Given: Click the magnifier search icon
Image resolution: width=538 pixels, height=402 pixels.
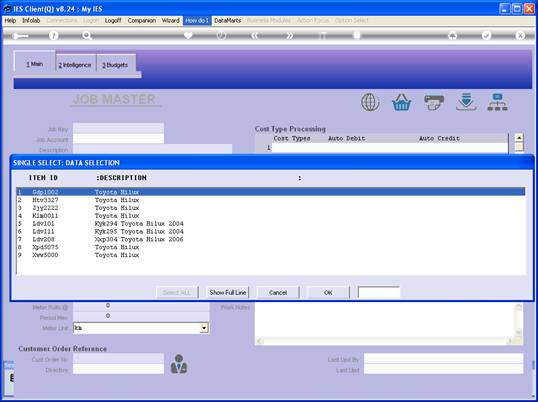Looking at the screenshot, I should pos(87,35).
